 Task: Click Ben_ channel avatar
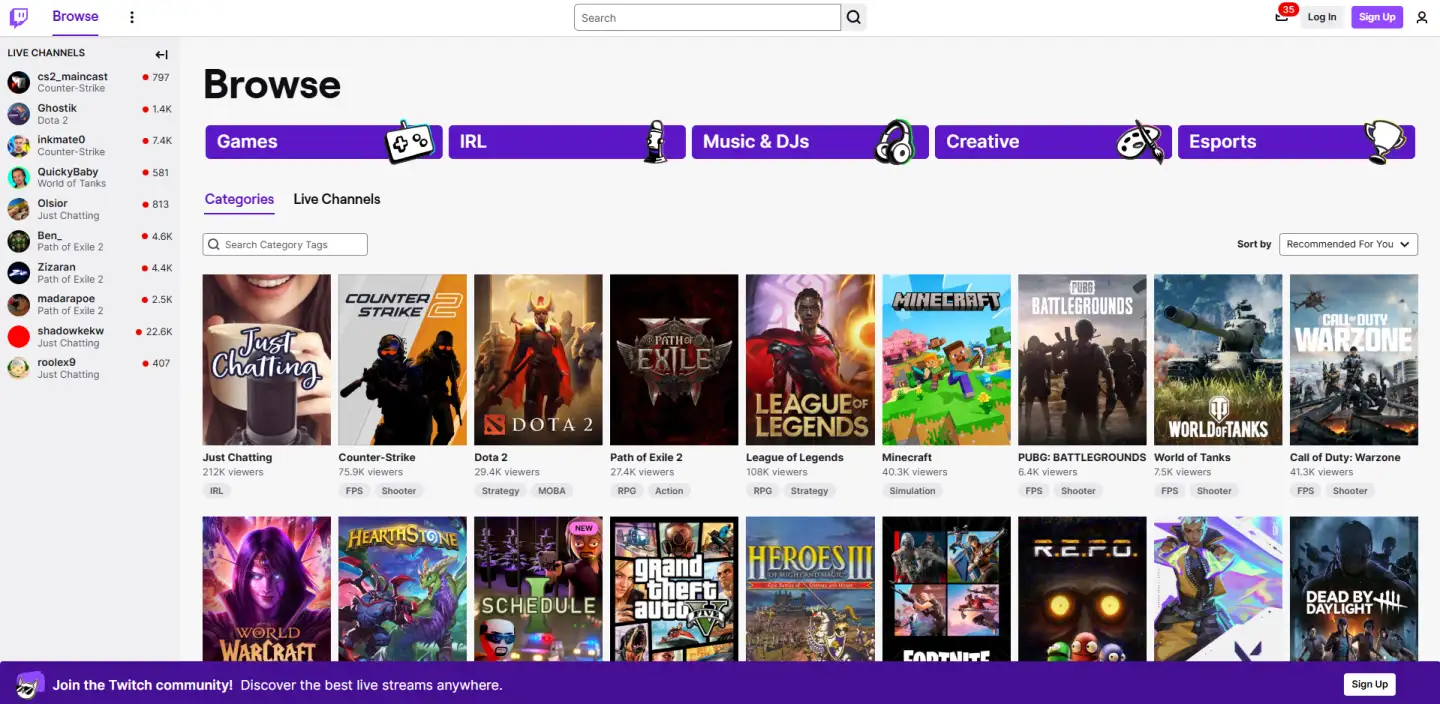(x=19, y=241)
